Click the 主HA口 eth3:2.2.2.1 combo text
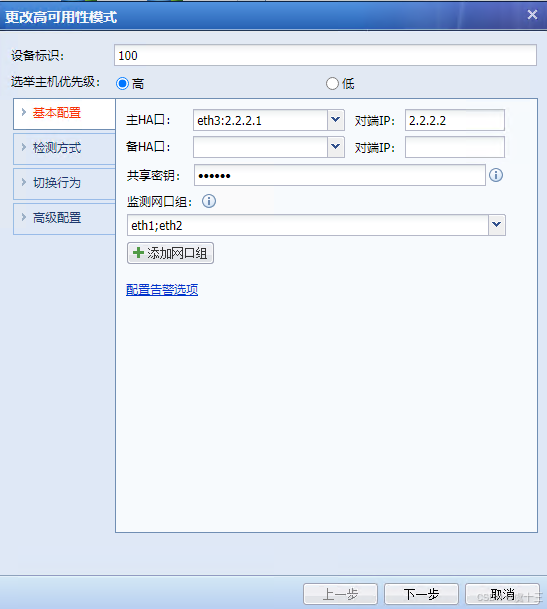 coord(260,120)
